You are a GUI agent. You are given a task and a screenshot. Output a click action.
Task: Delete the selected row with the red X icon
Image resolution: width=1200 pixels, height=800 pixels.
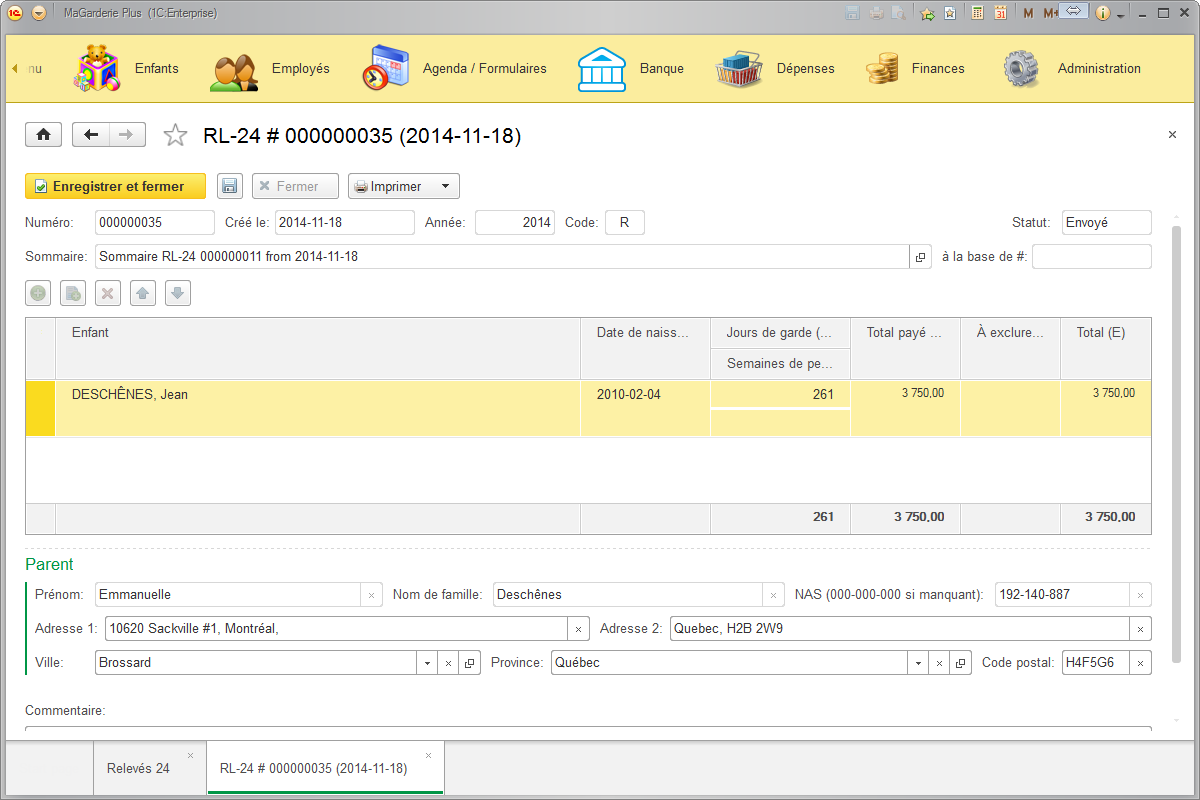[x=107, y=292]
